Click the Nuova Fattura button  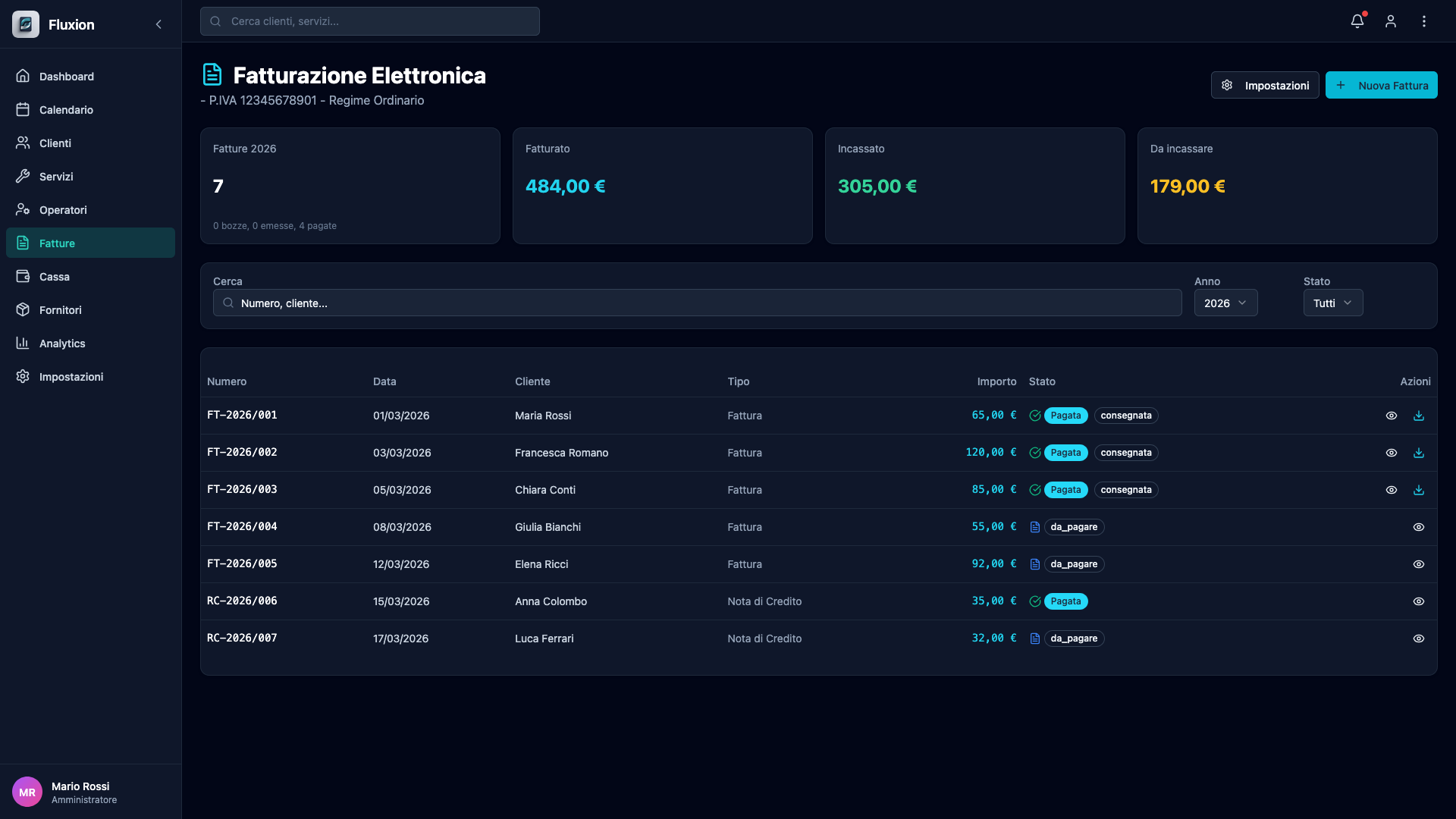[1381, 85]
